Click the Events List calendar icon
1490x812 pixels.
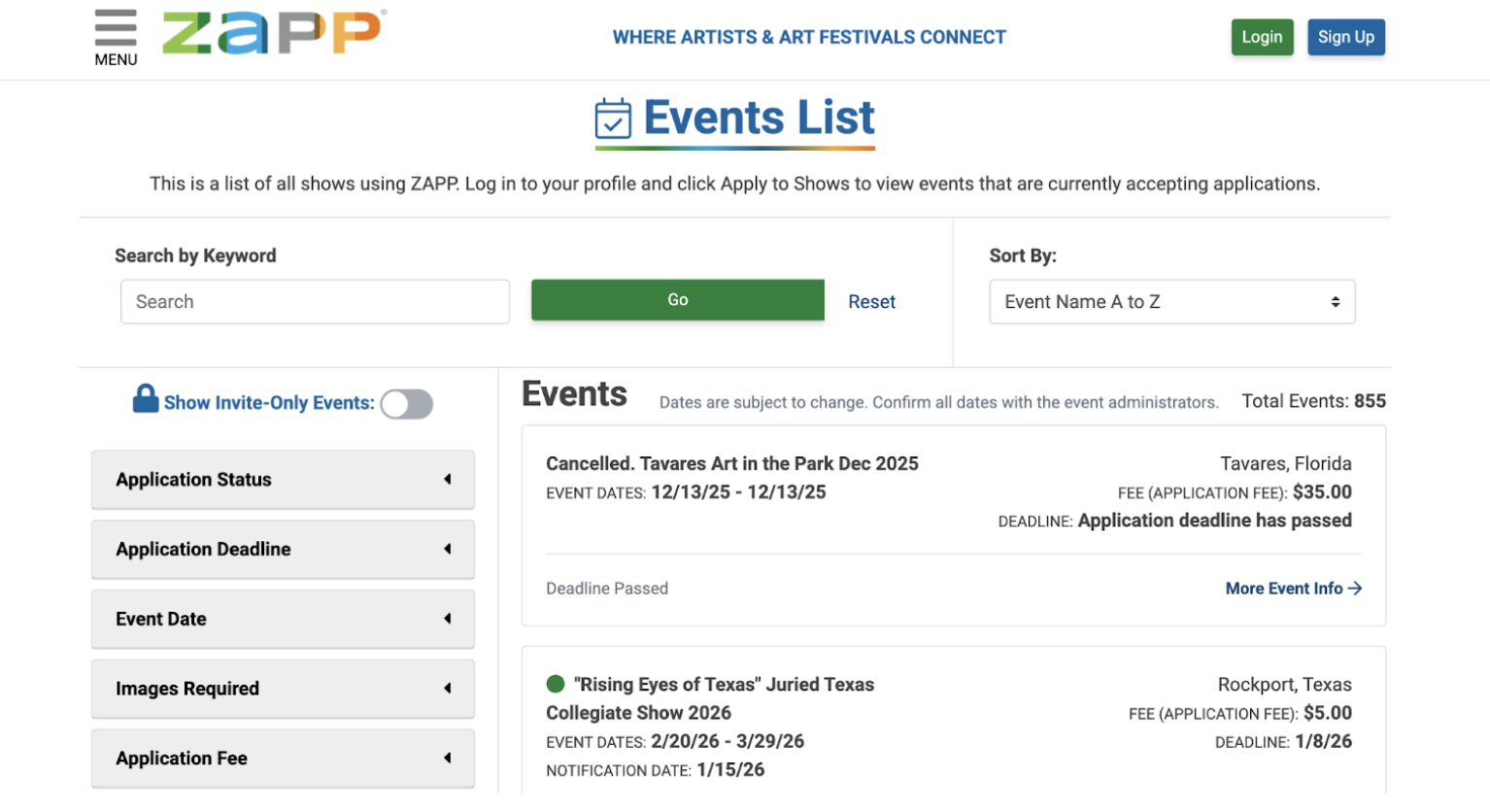(x=612, y=117)
